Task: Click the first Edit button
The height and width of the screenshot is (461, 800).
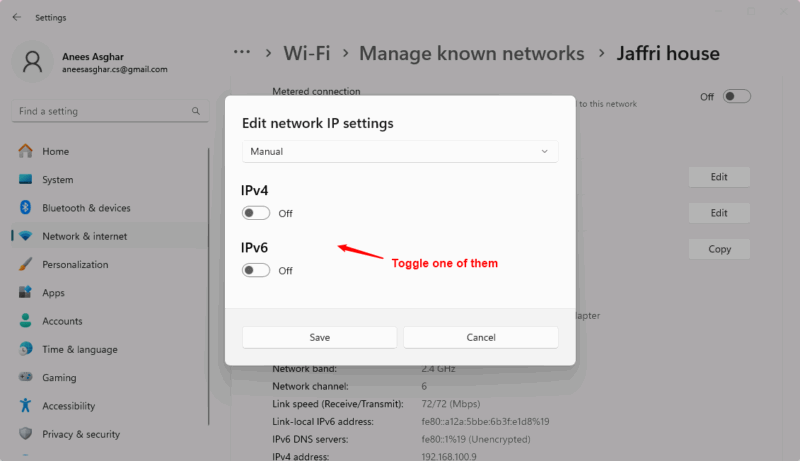Action: [x=719, y=176]
